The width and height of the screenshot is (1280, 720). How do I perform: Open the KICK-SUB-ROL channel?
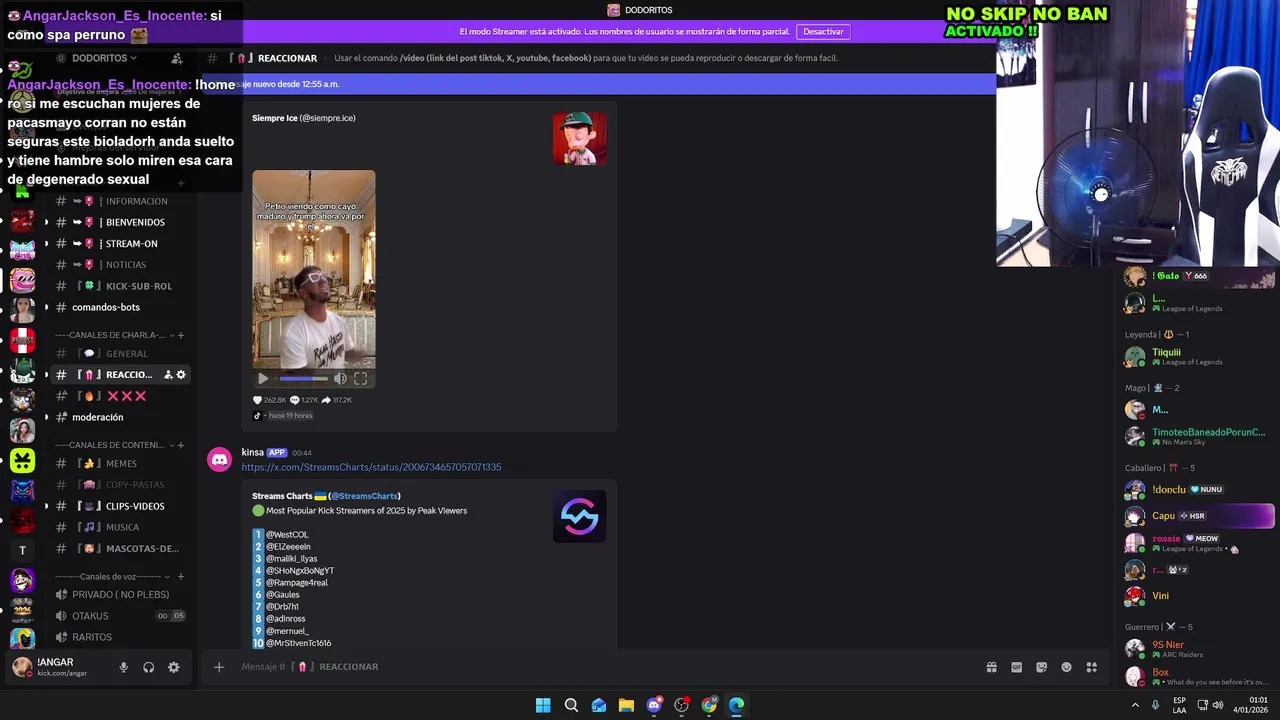click(x=120, y=286)
